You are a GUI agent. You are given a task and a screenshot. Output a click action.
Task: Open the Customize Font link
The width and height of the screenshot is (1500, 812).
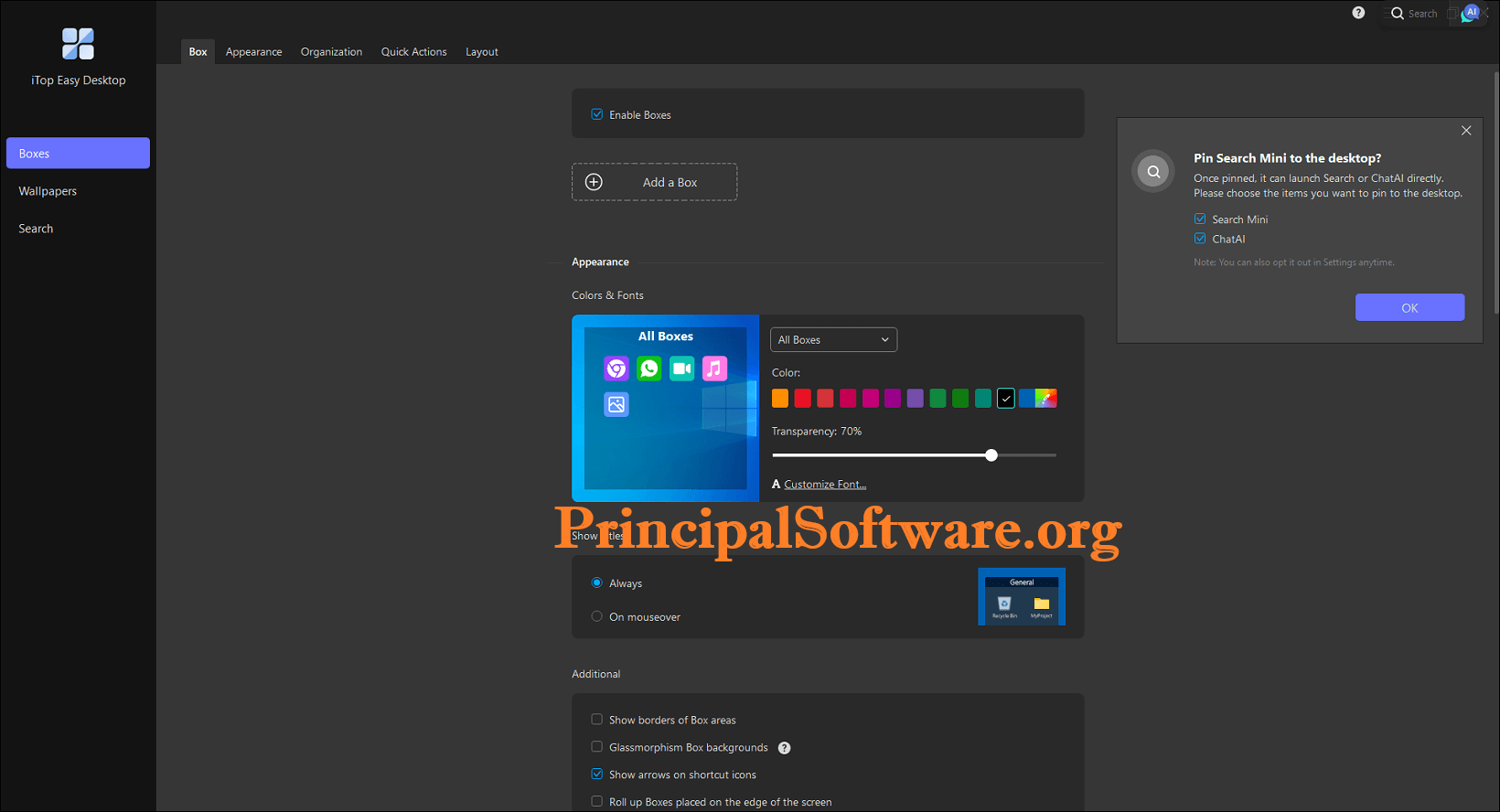click(825, 485)
